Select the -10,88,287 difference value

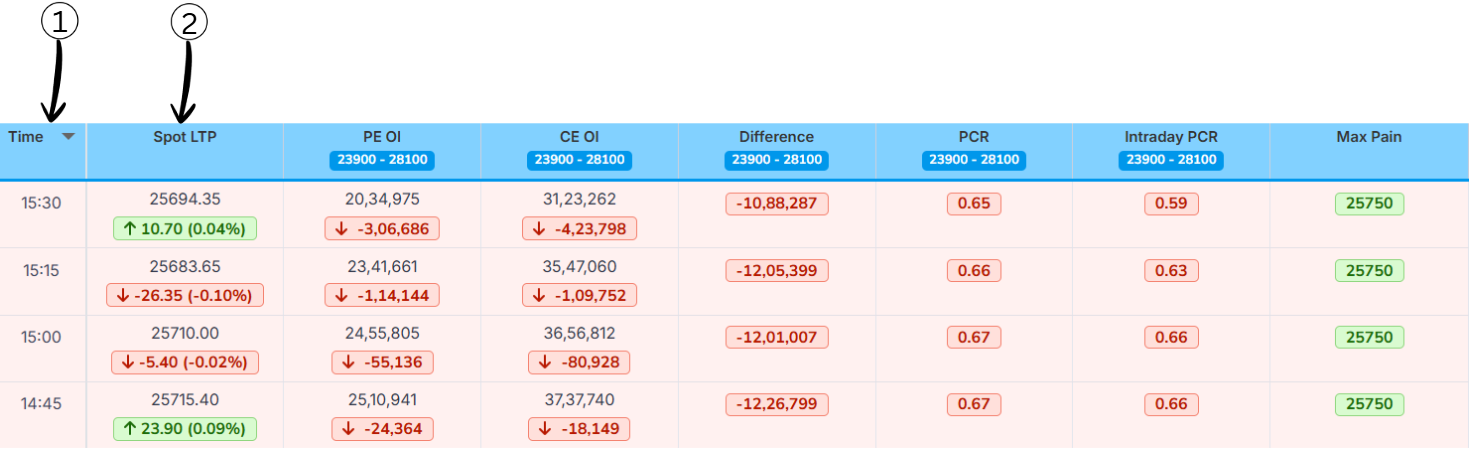pyautogui.click(x=777, y=204)
